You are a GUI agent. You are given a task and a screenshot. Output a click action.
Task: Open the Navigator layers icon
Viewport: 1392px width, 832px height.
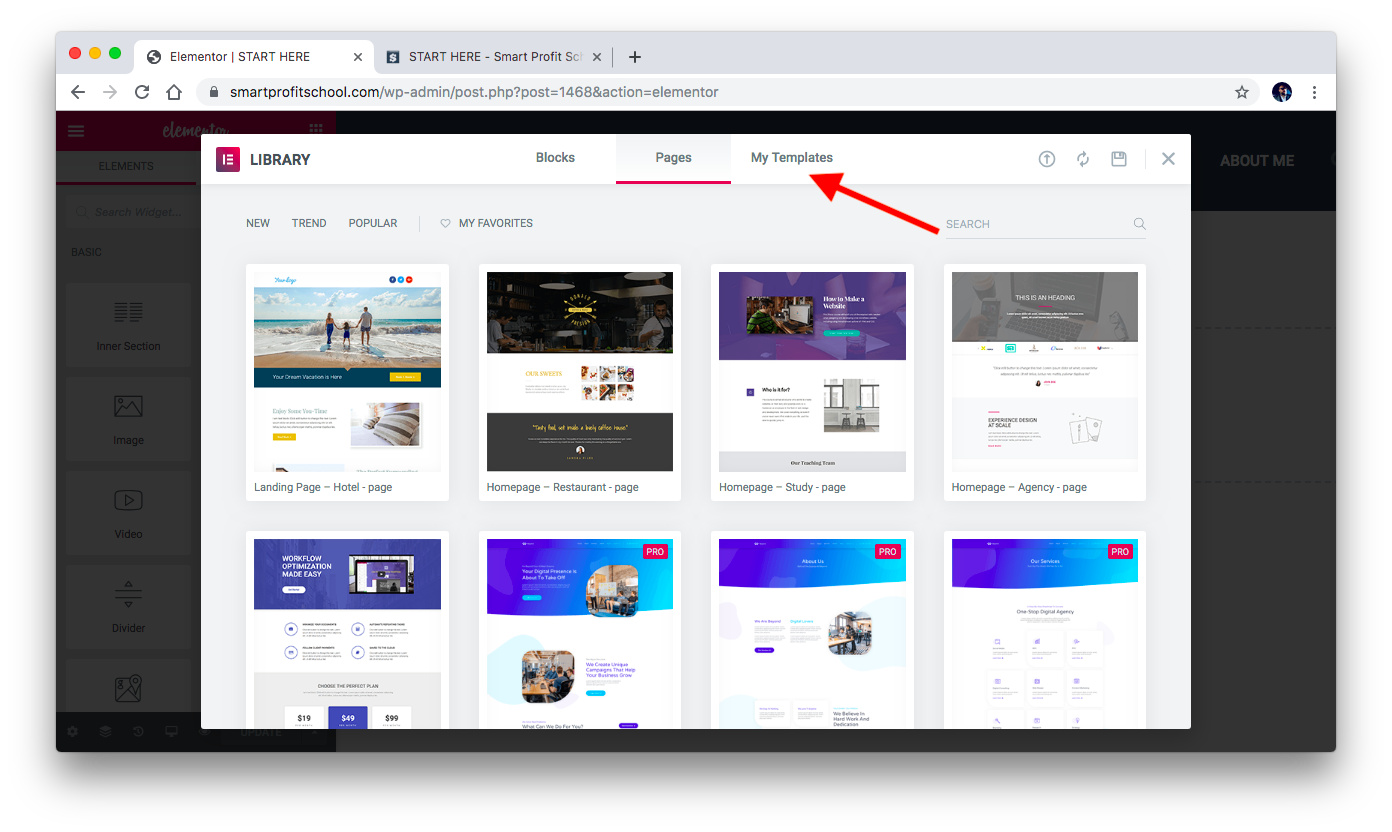pyautogui.click(x=105, y=732)
